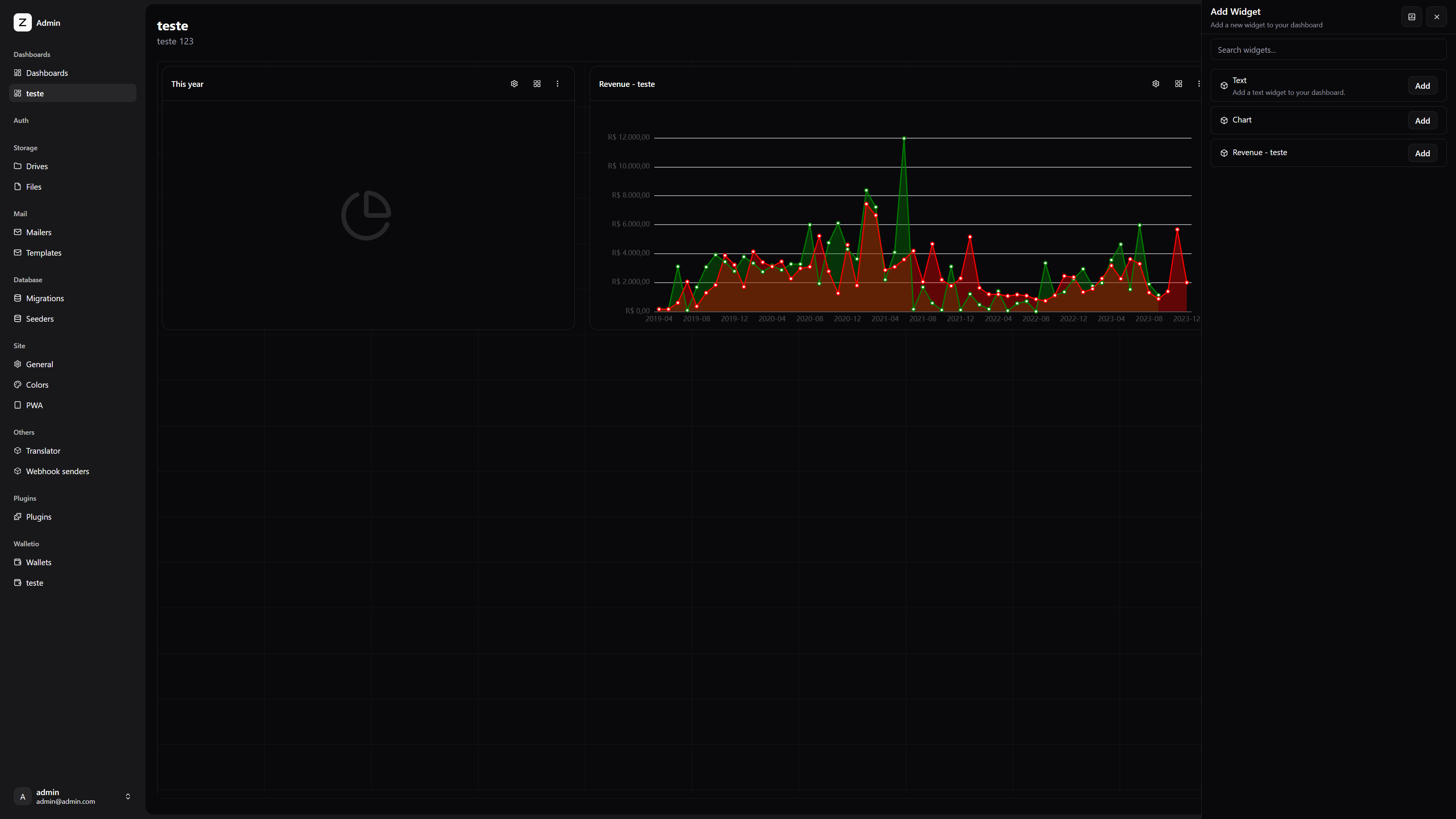This screenshot has width=1456, height=819.
Task: Click the Dashboards grid icon
Action: 17,73
